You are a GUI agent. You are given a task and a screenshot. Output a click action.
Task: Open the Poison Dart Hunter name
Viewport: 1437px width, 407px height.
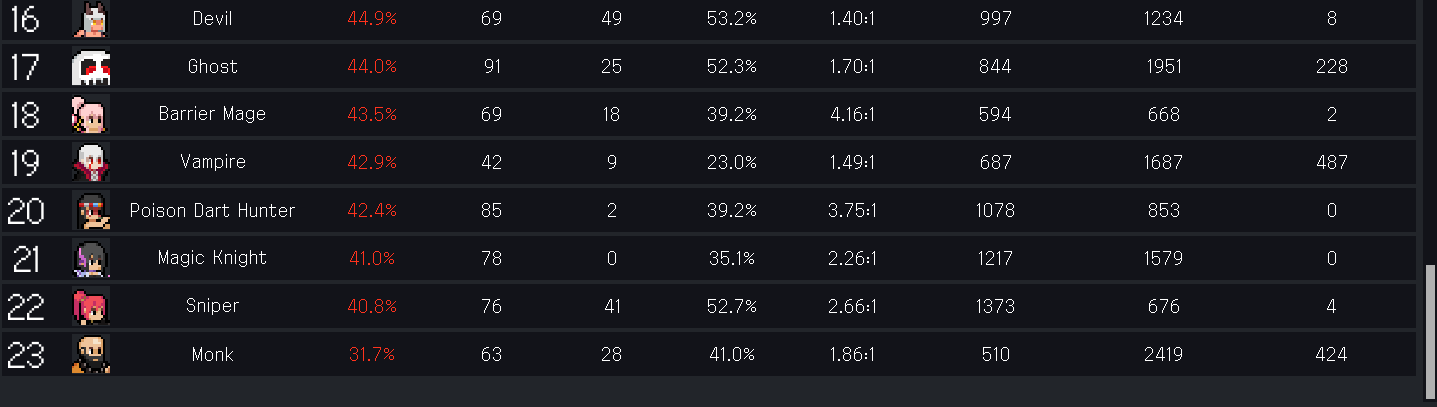[212, 210]
